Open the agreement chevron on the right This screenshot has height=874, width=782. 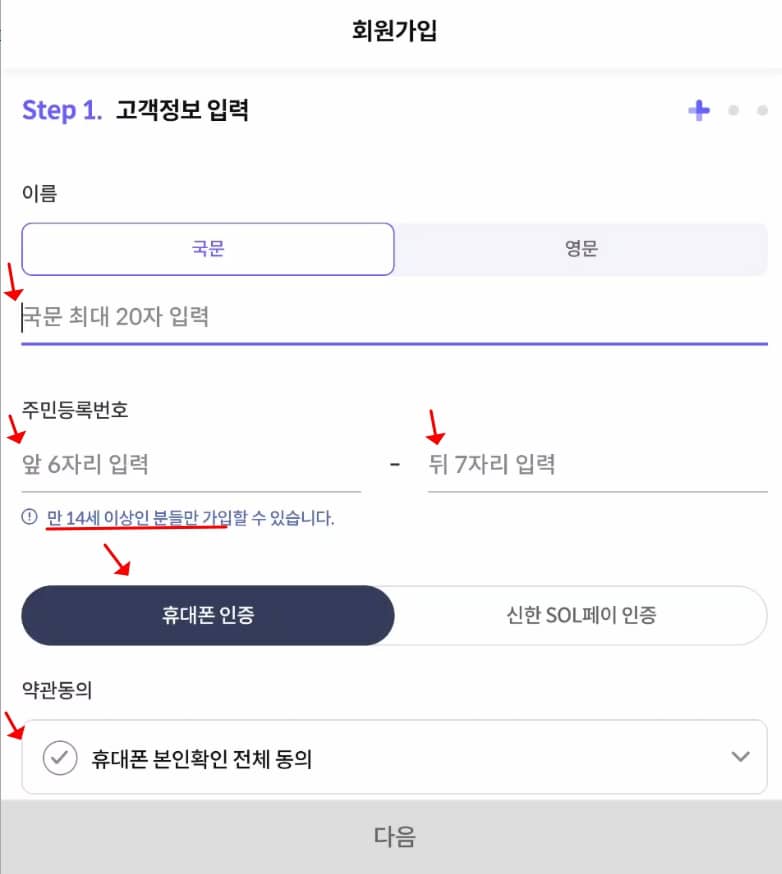[742, 757]
